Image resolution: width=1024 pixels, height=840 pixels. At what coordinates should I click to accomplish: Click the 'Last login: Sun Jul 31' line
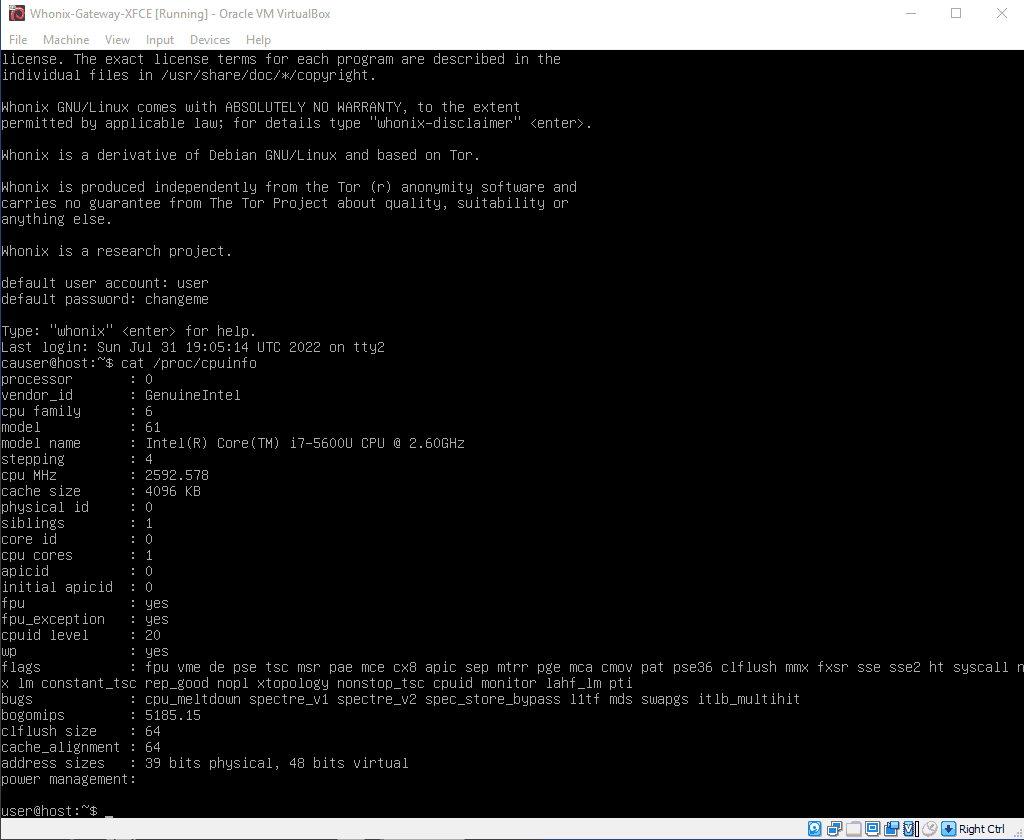point(193,347)
